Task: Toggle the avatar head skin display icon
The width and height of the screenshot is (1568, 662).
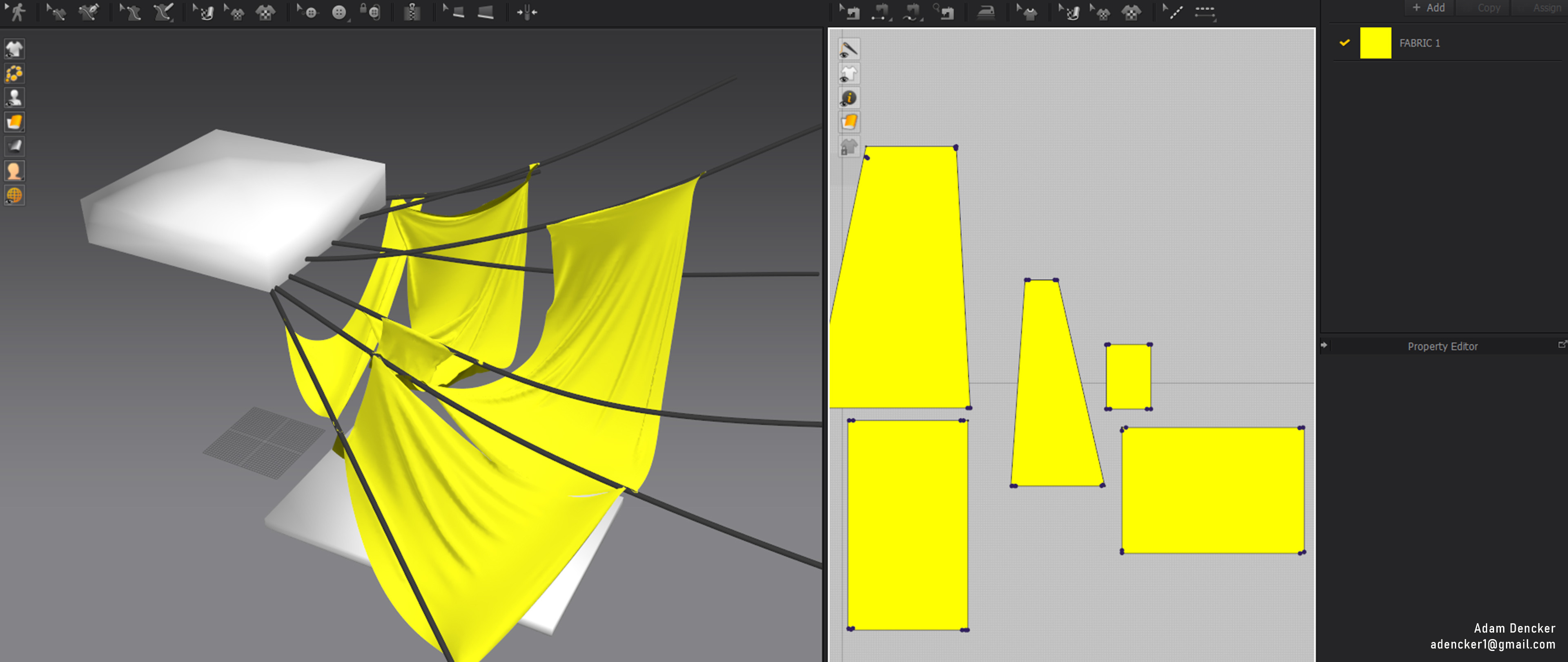Action: coord(14,170)
